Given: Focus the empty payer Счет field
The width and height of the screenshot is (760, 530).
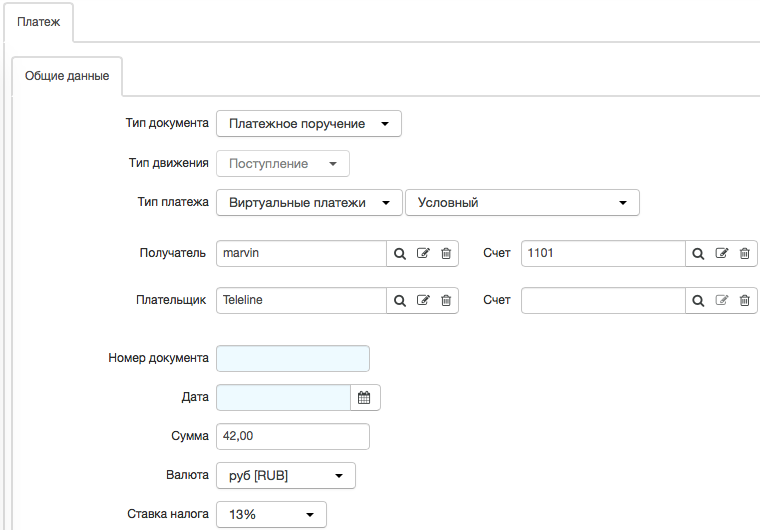Looking at the screenshot, I should click(x=603, y=300).
